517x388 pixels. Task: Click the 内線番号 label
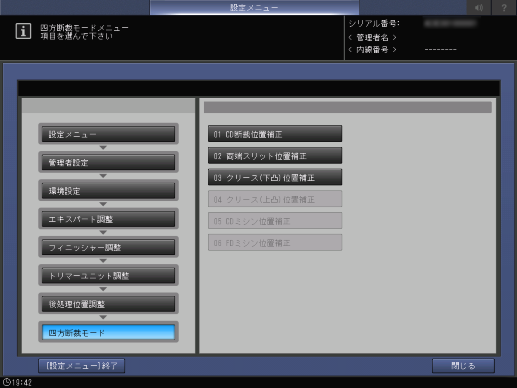pyautogui.click(x=372, y=50)
